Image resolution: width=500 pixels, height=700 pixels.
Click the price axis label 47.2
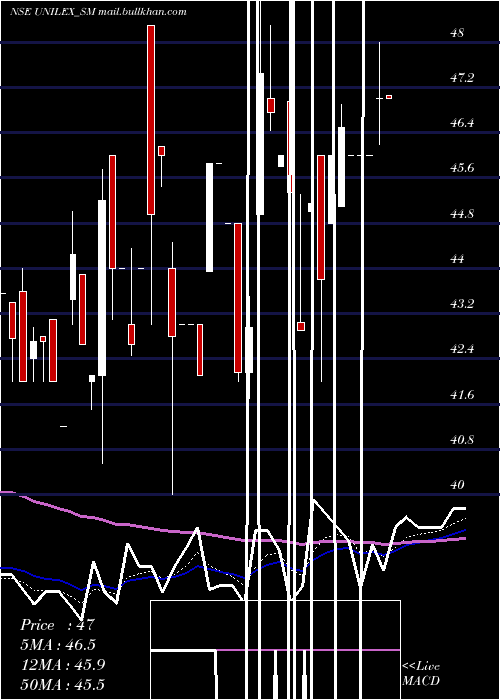462,78
